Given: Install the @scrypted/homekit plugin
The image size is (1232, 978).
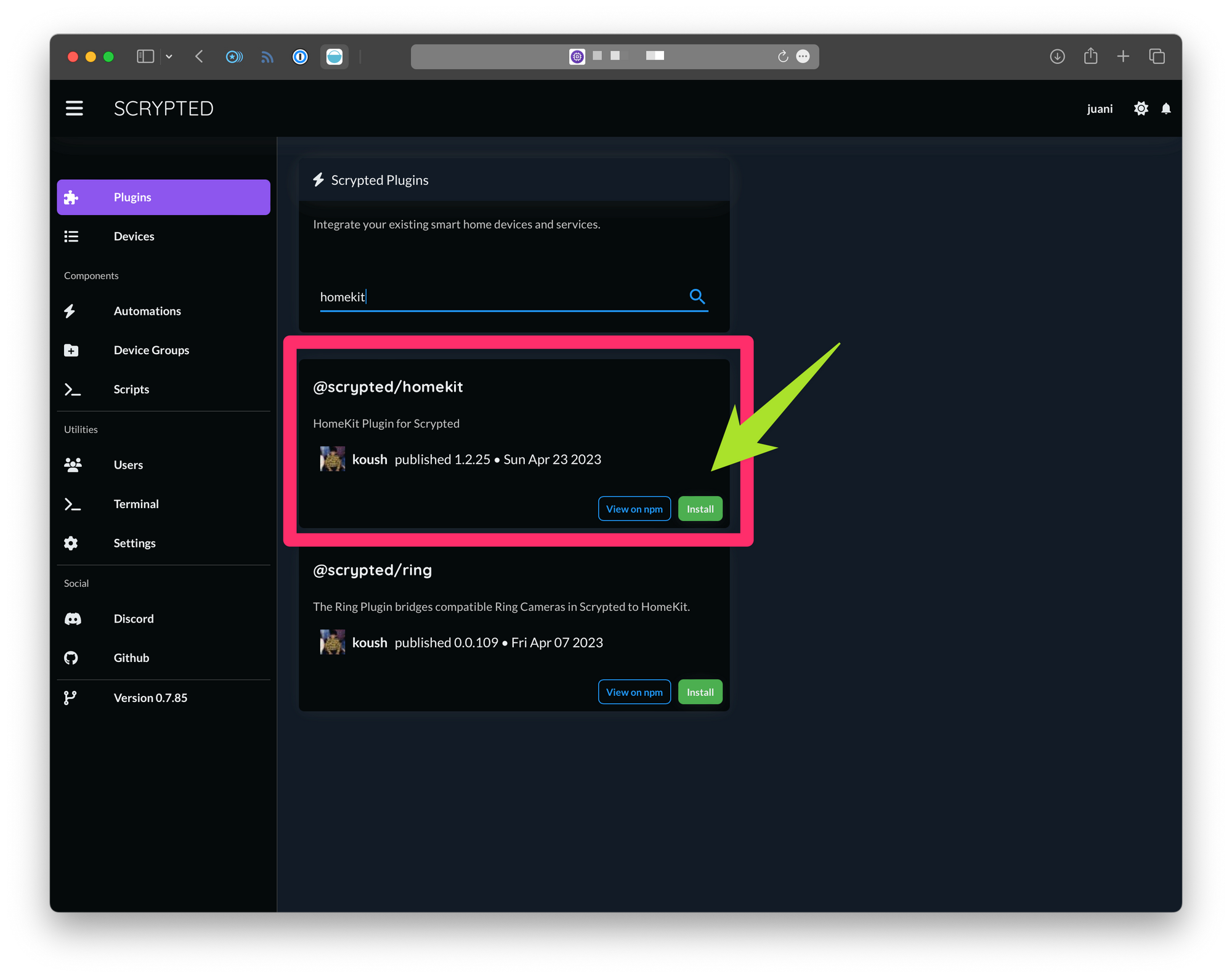Looking at the screenshot, I should pos(700,509).
